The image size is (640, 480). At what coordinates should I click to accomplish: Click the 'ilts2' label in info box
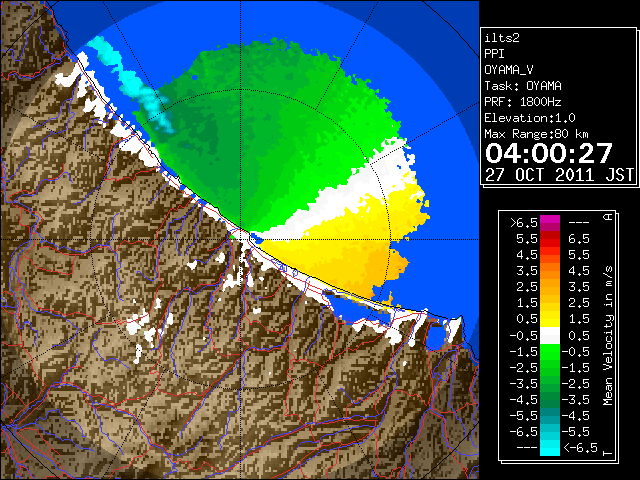click(x=502, y=38)
